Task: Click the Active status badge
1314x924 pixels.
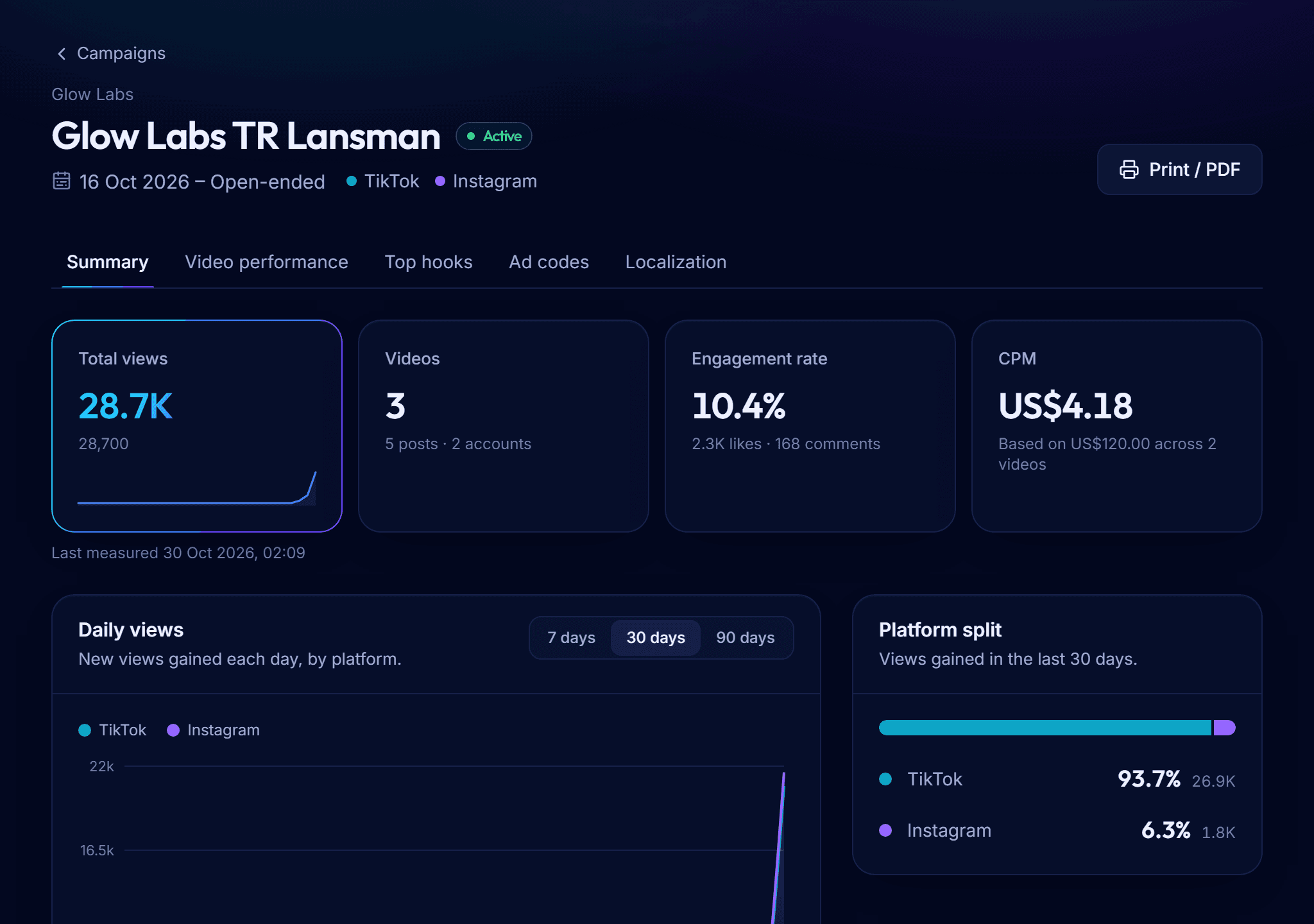Action: pos(494,136)
